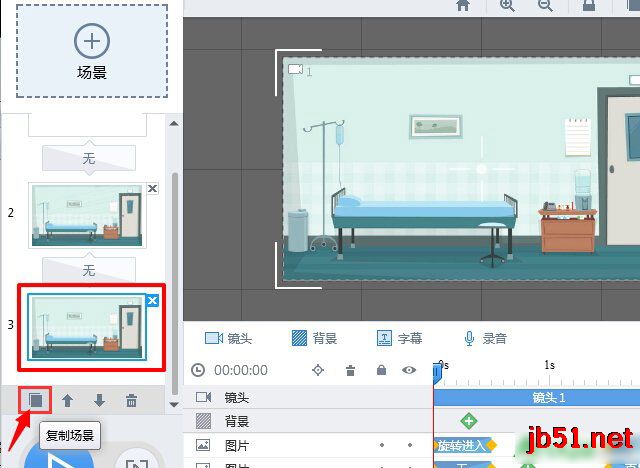Screen dimensions: 640x468
Task: Open transition '无' above scene 3
Action: tap(89, 270)
